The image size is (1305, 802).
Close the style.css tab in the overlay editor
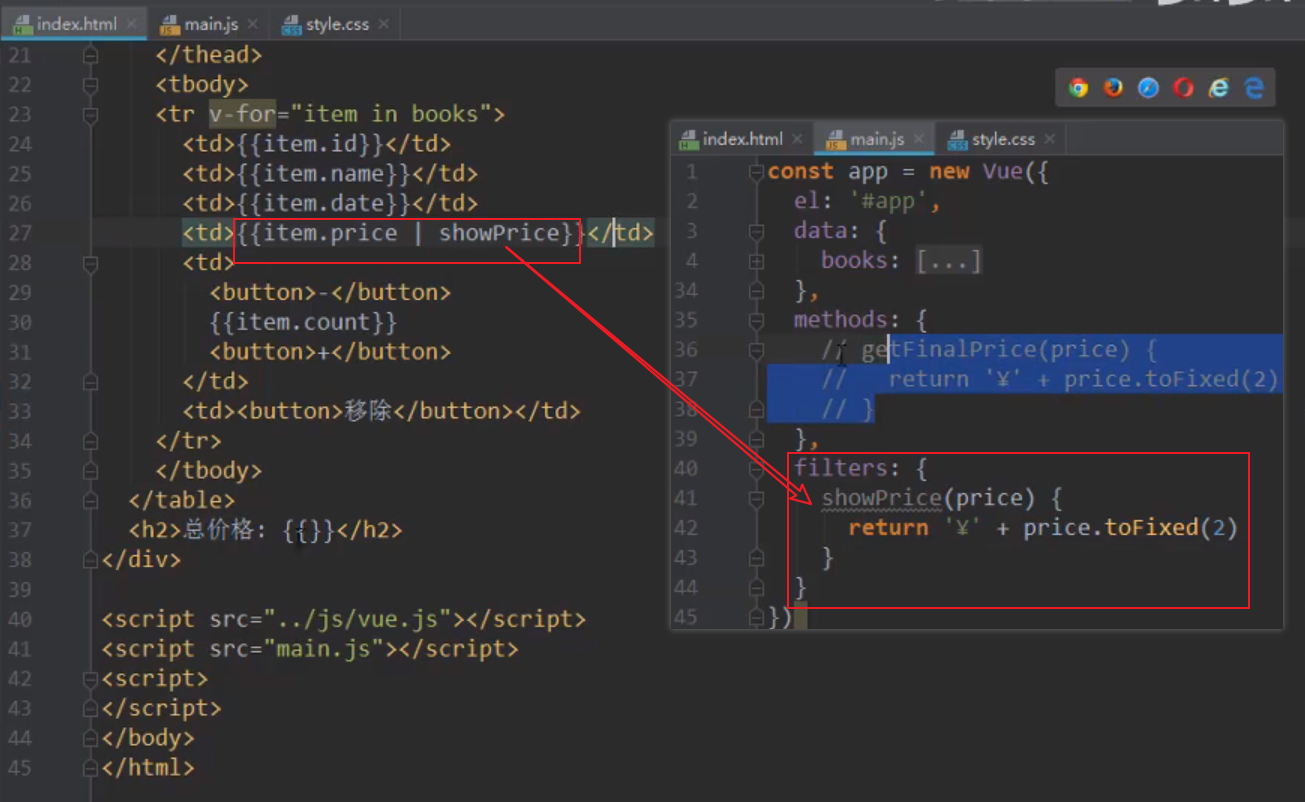coord(1049,139)
